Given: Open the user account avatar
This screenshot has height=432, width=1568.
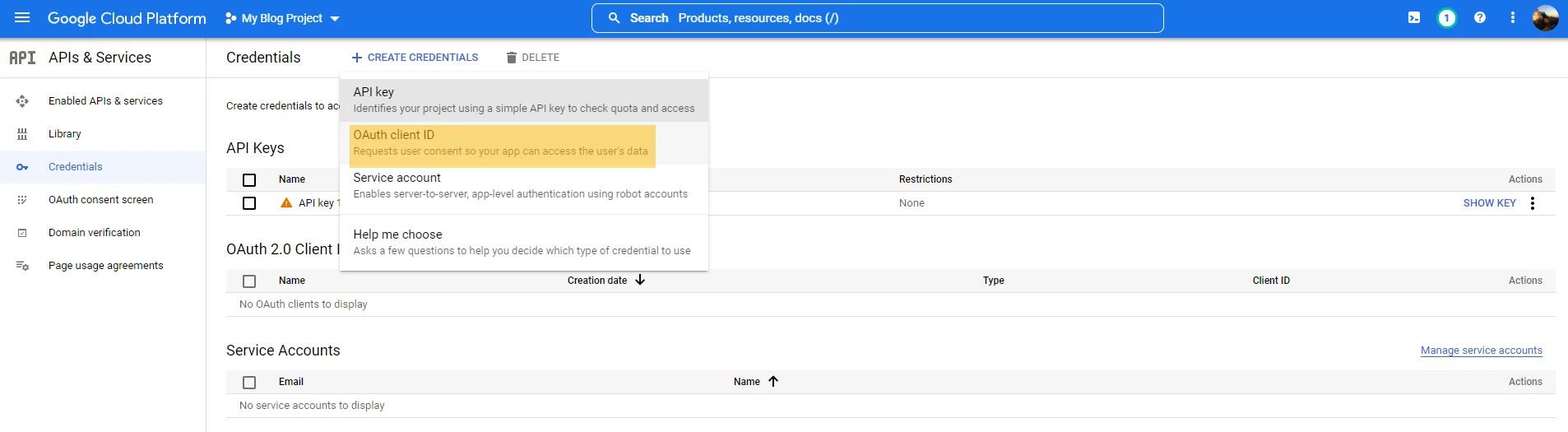Looking at the screenshot, I should [1545, 18].
